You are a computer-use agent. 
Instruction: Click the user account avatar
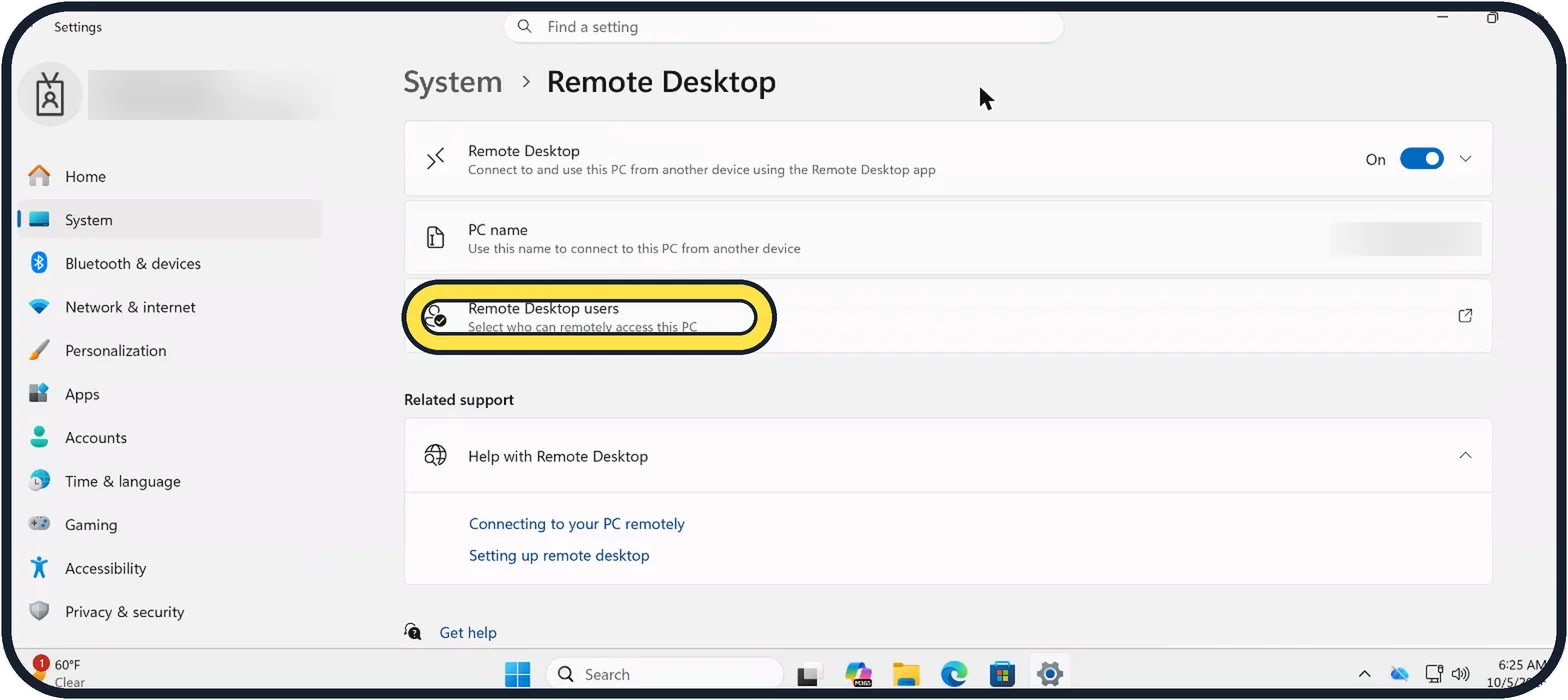click(50, 95)
